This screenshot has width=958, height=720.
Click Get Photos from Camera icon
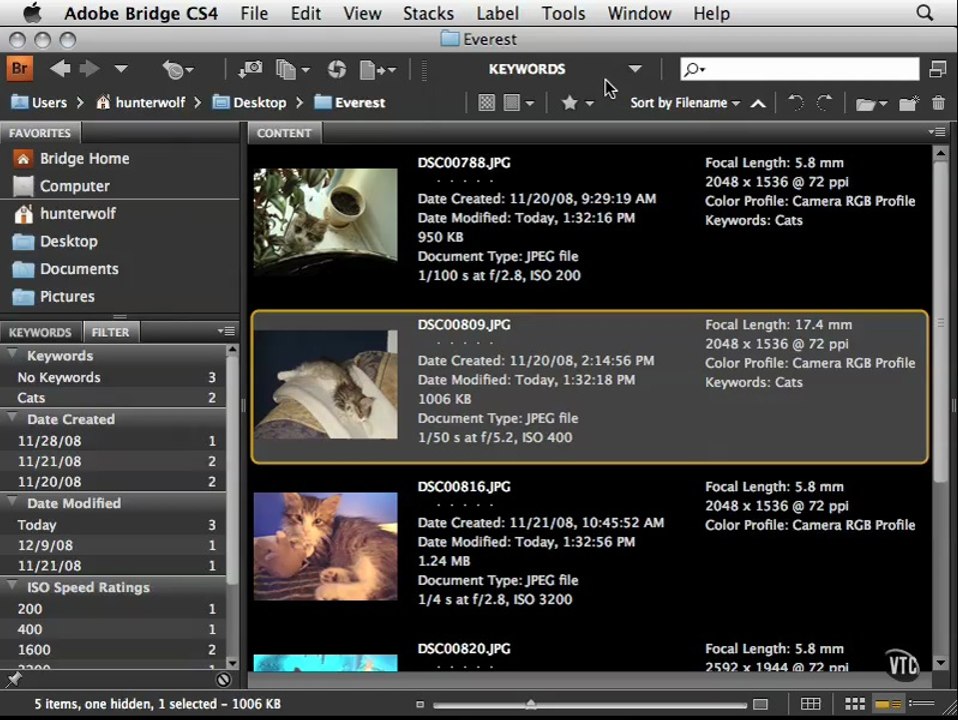coord(250,69)
